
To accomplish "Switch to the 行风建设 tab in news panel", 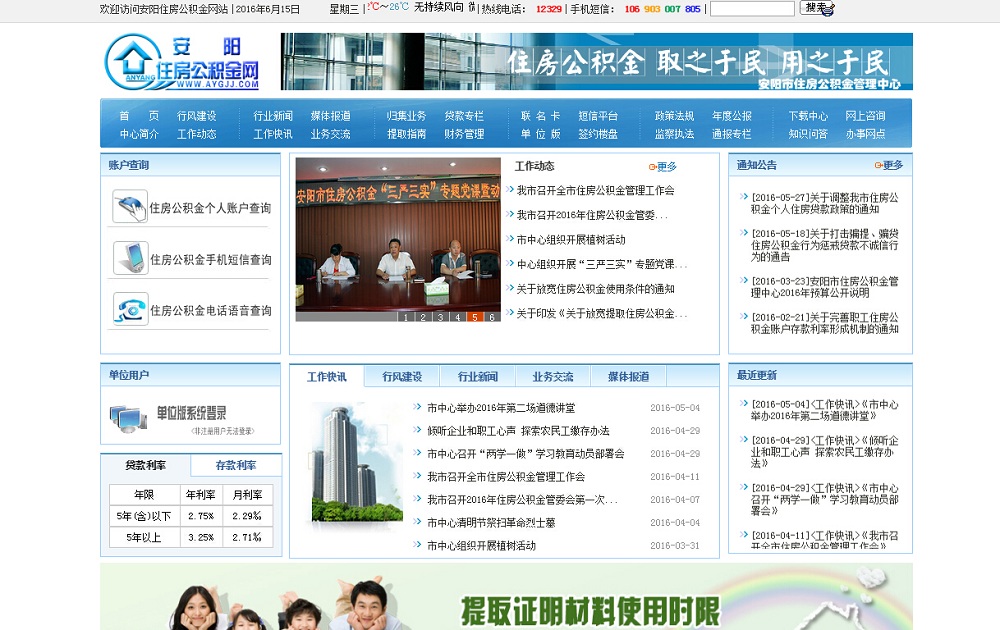I will pyautogui.click(x=402, y=377).
